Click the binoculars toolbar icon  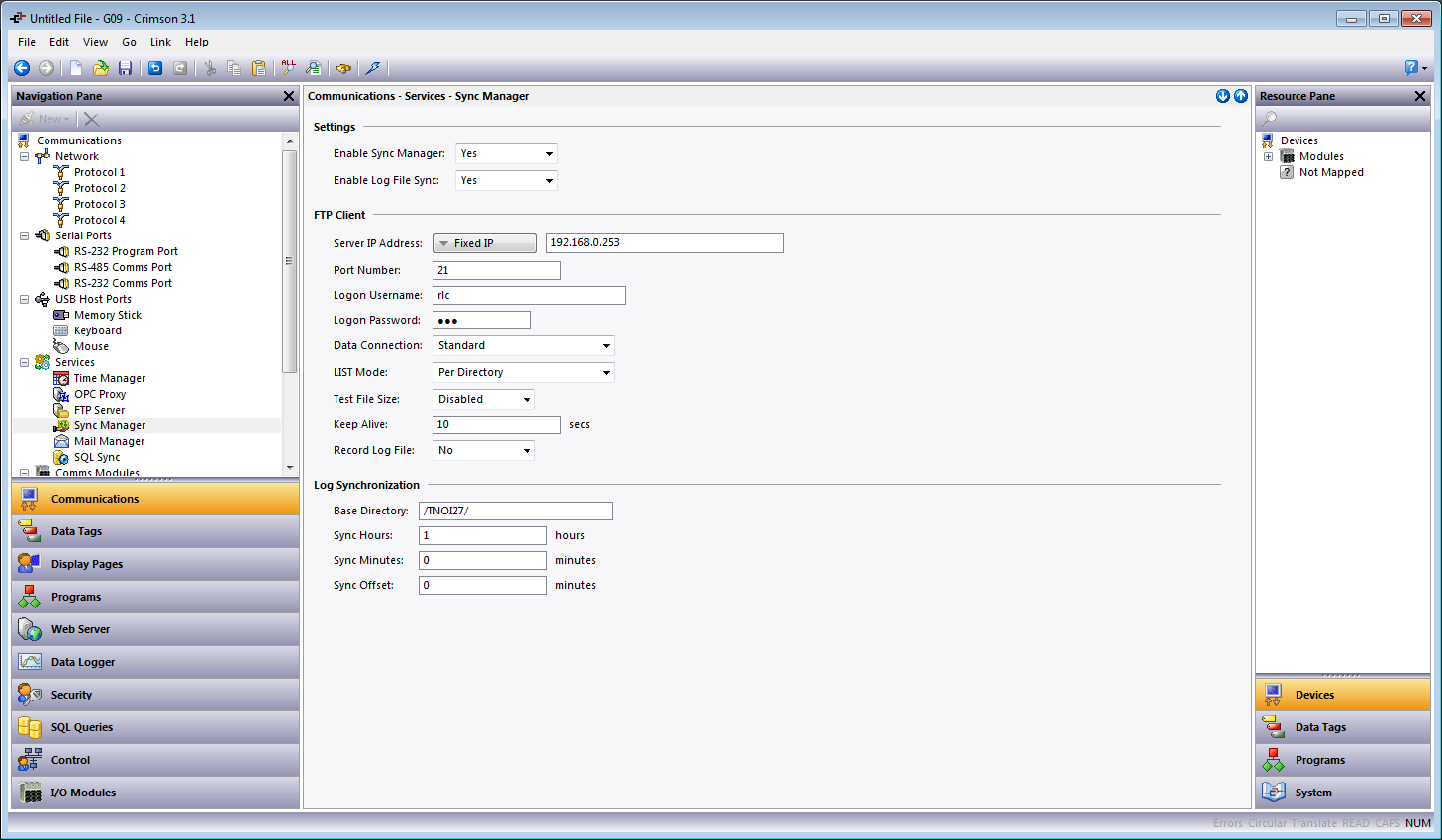click(343, 68)
